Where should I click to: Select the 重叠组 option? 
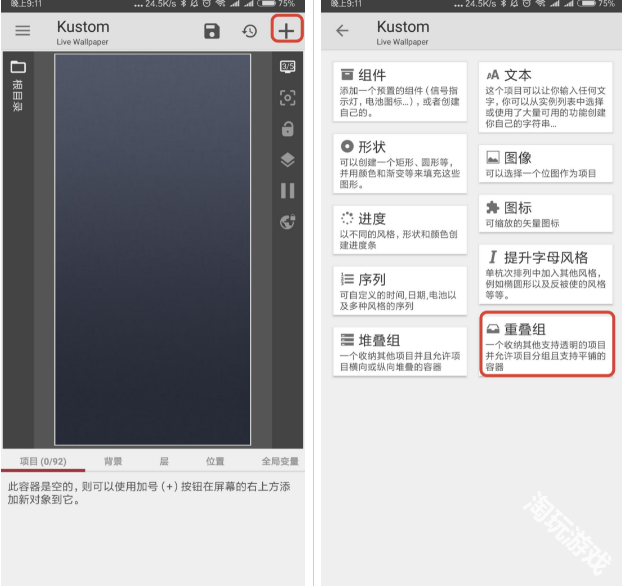pos(546,344)
